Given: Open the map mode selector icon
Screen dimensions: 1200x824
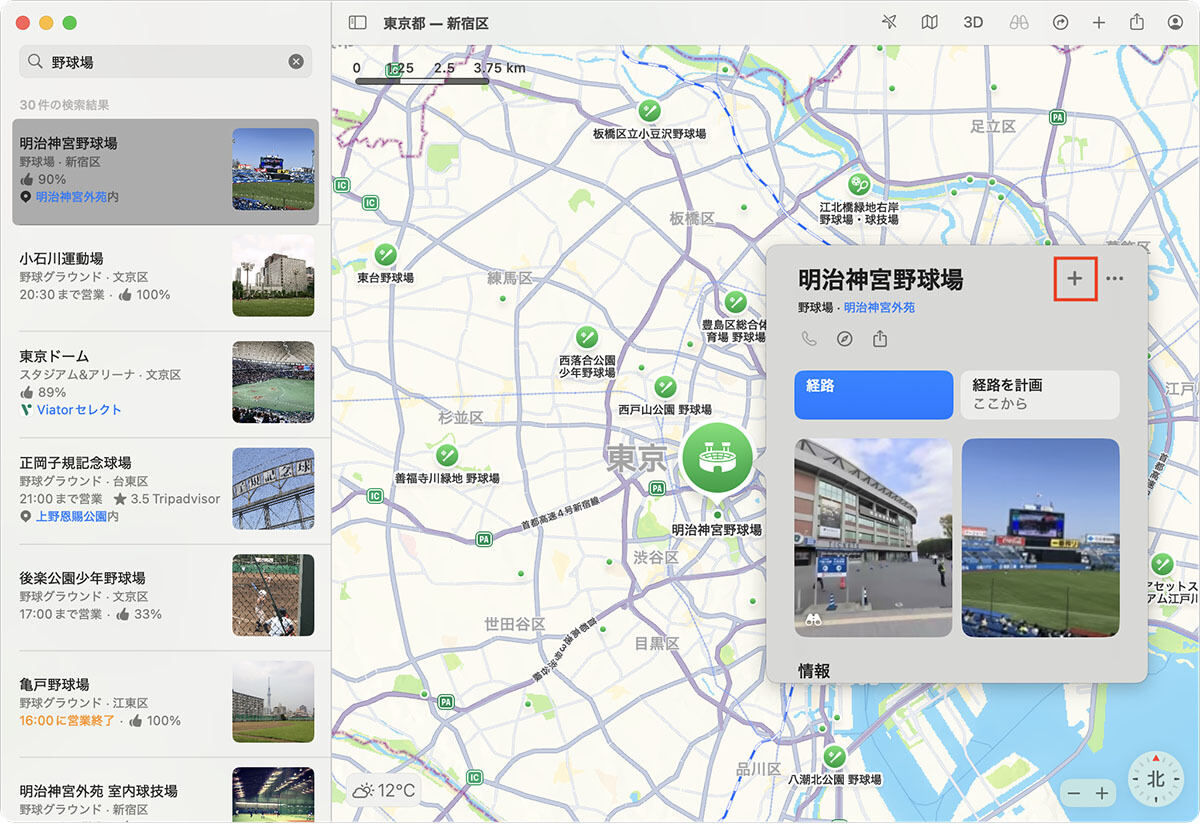Looking at the screenshot, I should pyautogui.click(x=930, y=22).
